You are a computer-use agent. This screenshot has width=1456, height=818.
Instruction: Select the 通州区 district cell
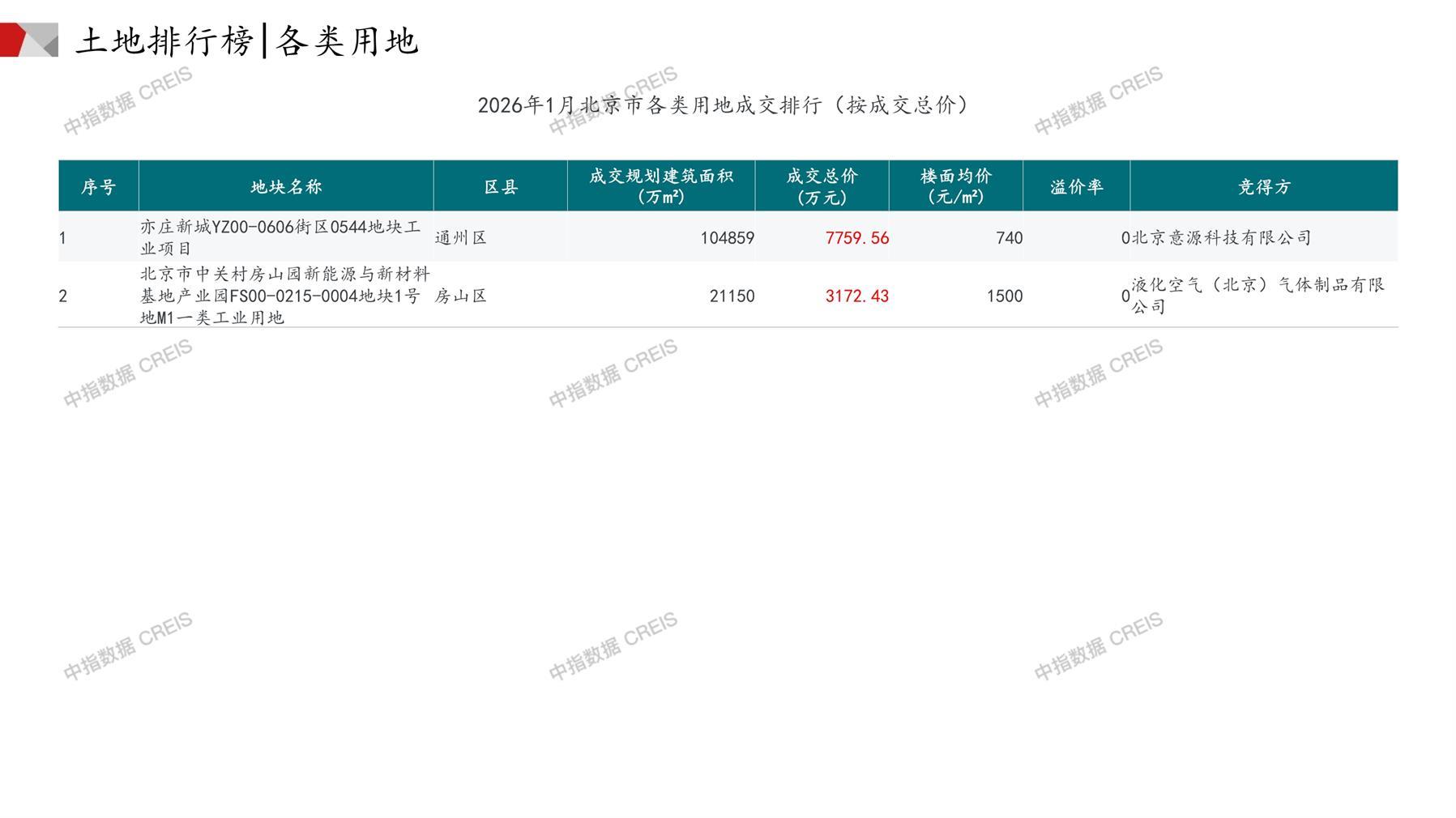(461, 237)
